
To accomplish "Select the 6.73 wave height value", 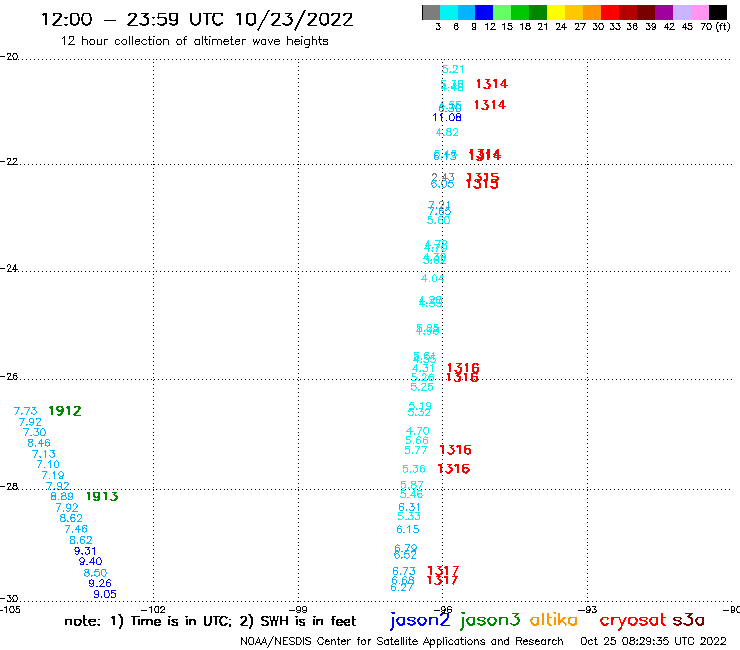I will pyautogui.click(x=404, y=572).
